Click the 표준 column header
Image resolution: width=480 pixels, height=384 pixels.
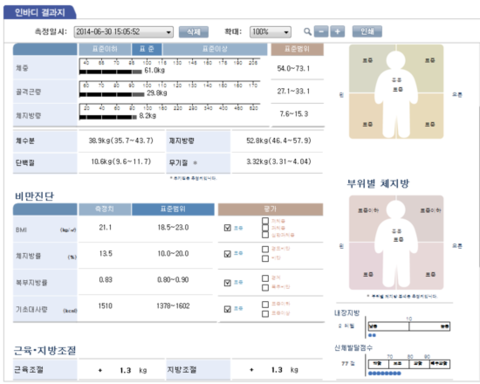(x=147, y=49)
